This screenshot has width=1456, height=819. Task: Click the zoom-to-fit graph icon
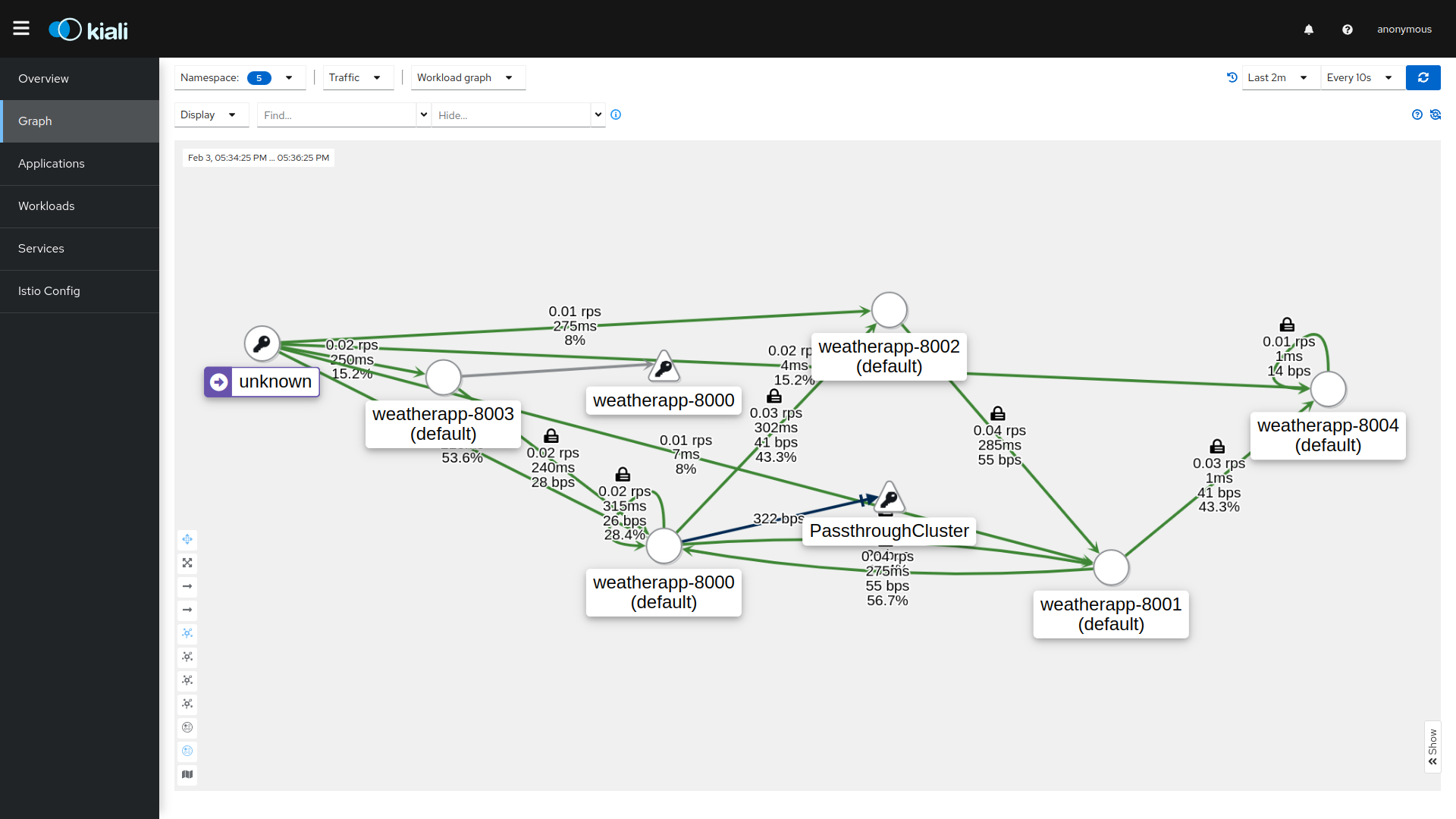(187, 563)
